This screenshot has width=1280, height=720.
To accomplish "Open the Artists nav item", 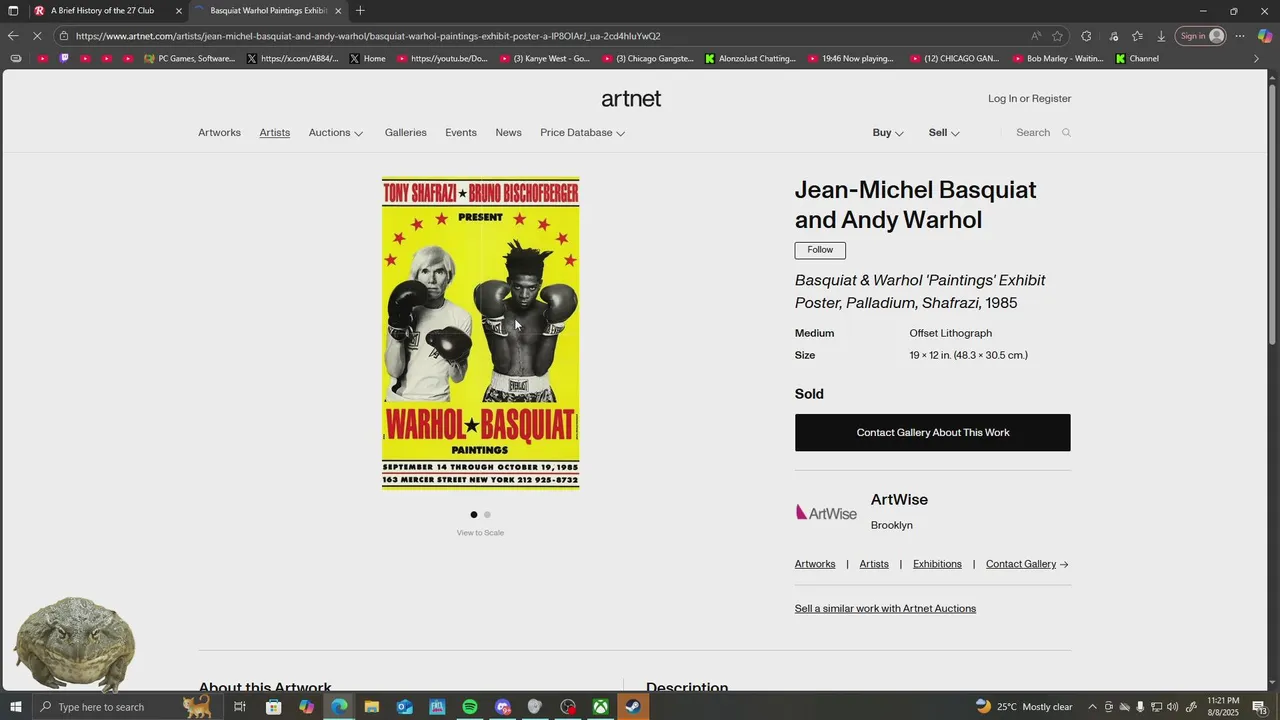I will point(275,133).
